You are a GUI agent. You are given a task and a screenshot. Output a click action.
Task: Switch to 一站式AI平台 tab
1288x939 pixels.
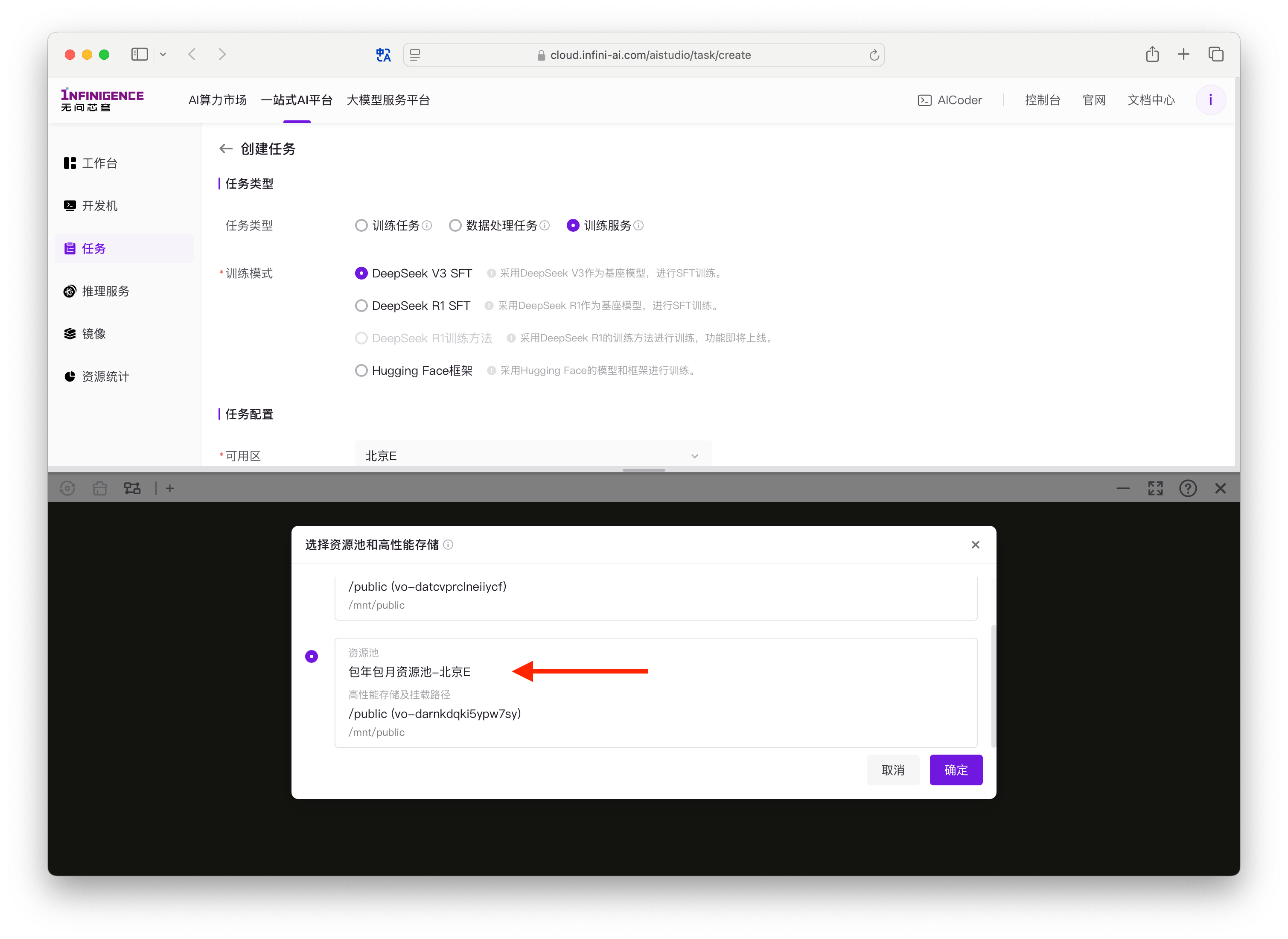point(297,100)
